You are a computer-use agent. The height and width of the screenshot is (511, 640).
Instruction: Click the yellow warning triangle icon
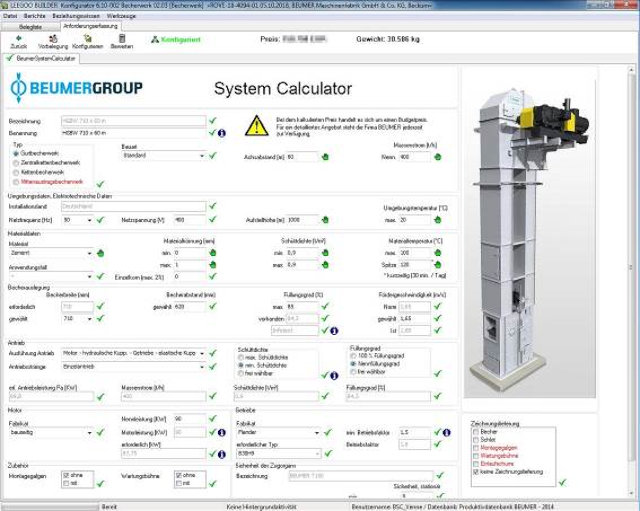point(256,126)
